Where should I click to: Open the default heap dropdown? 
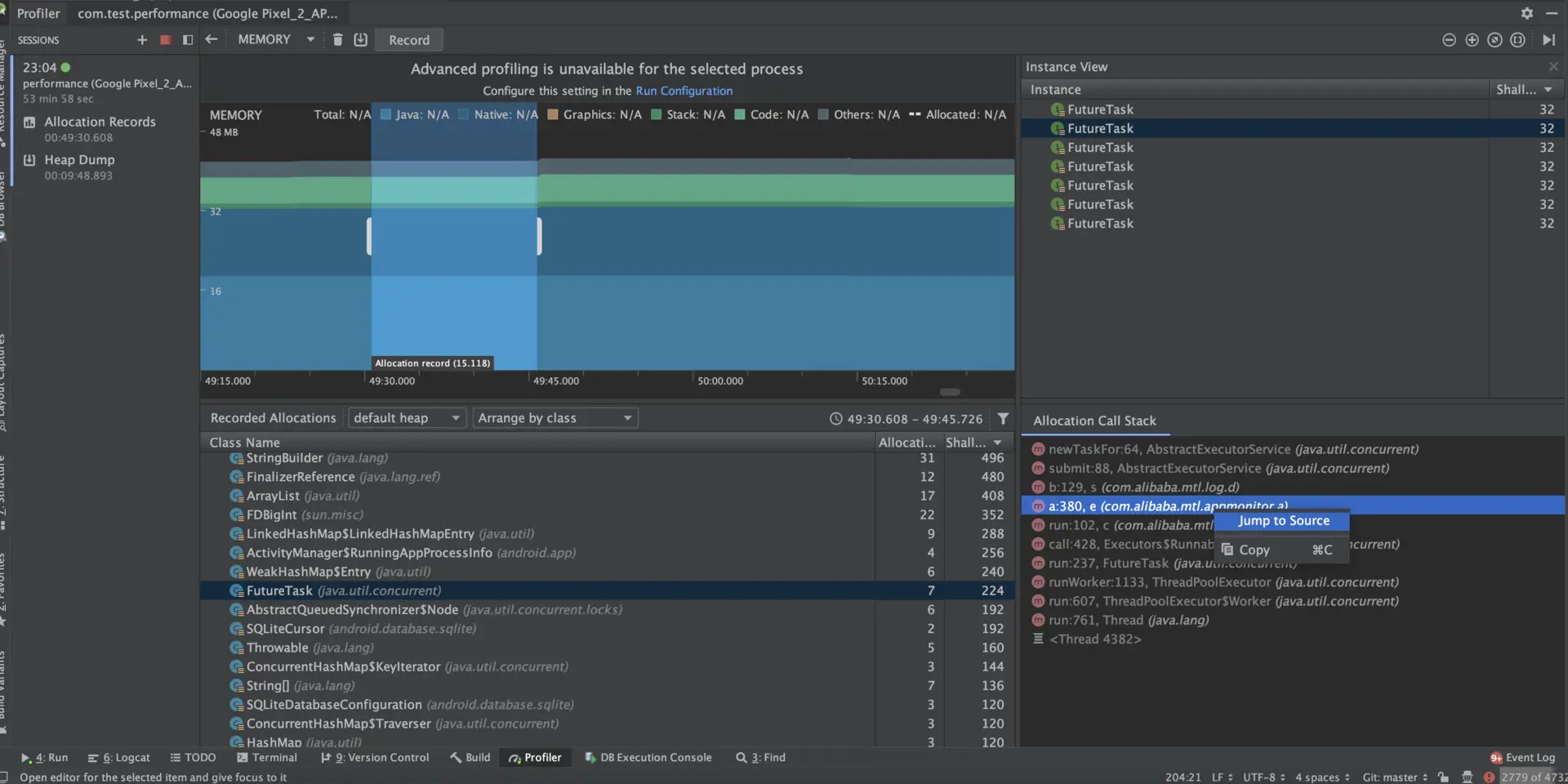(x=406, y=418)
